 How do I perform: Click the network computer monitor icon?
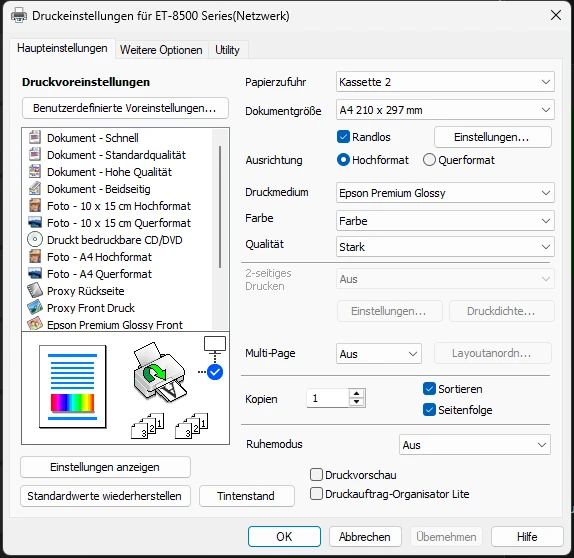coord(215,345)
